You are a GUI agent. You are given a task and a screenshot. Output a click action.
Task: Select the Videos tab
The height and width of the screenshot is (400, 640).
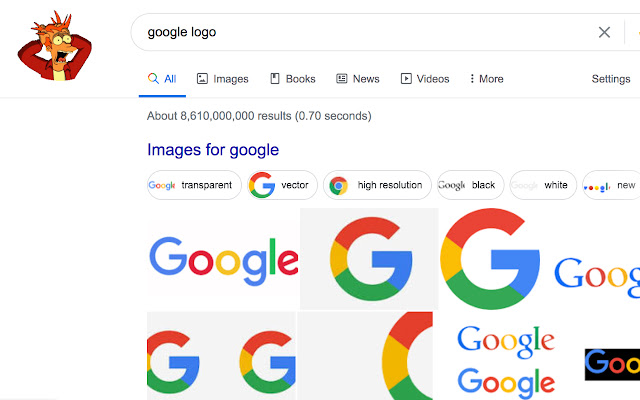pos(425,79)
